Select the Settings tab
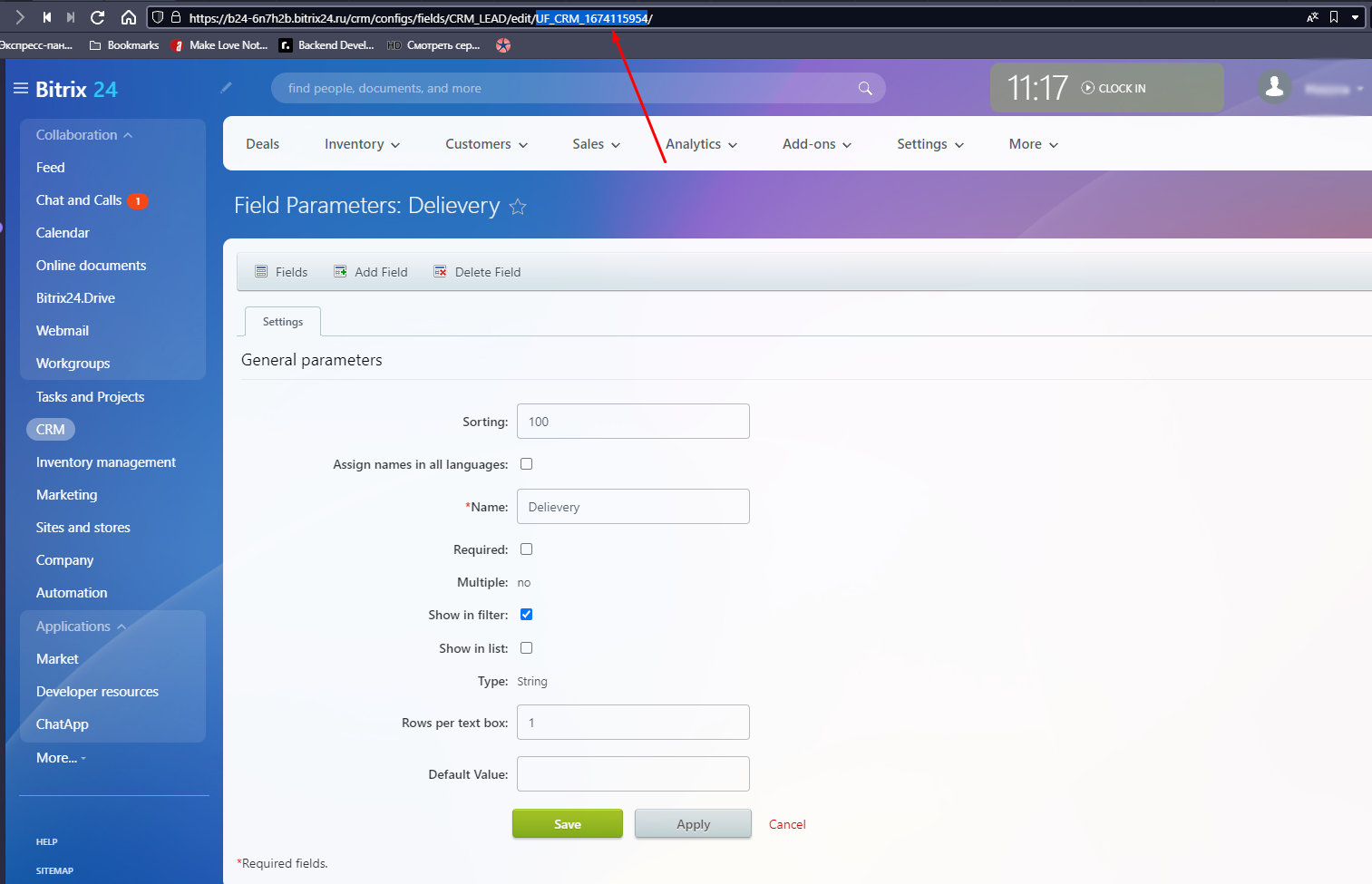 coord(283,322)
